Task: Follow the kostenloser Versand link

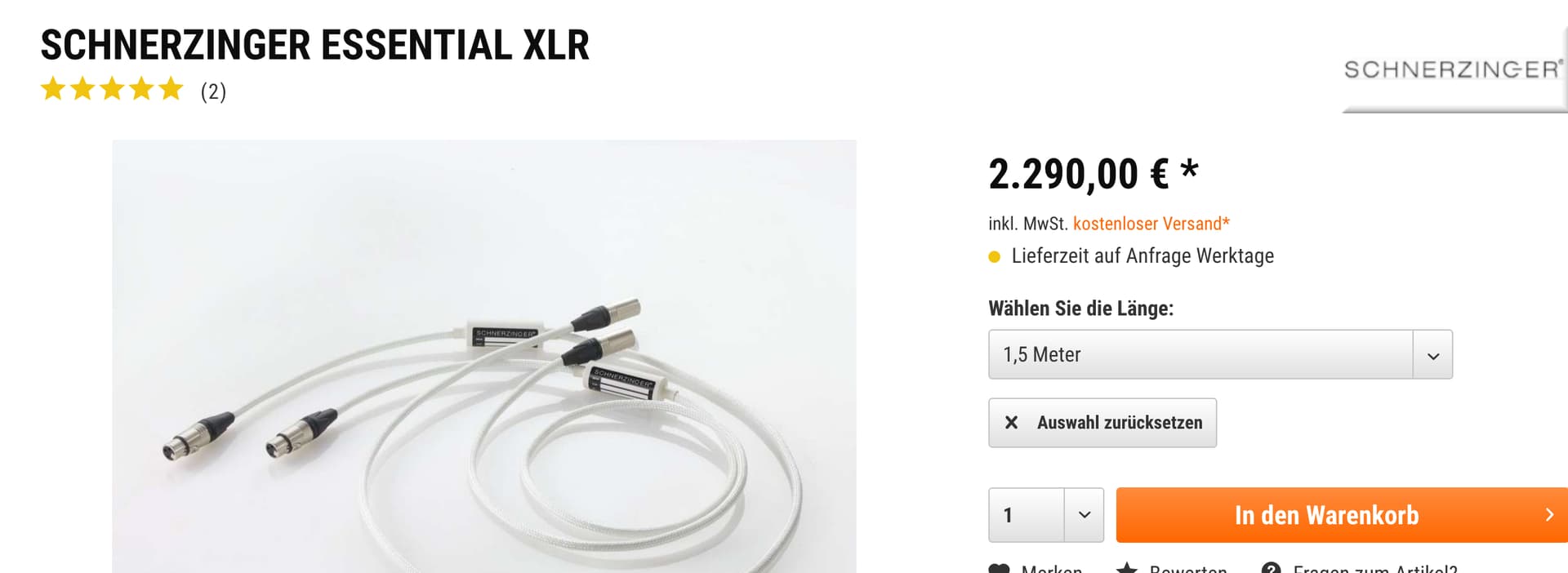Action: click(1151, 224)
